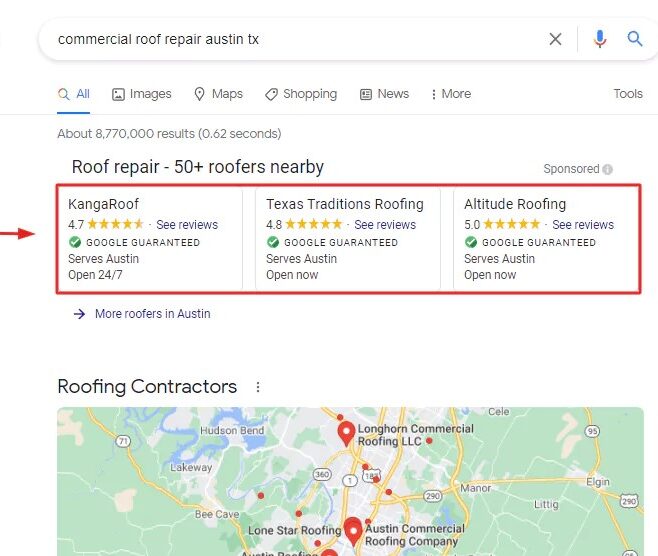Submit search with the magnifier icon
Viewport: 658px width, 556px height.
635,39
